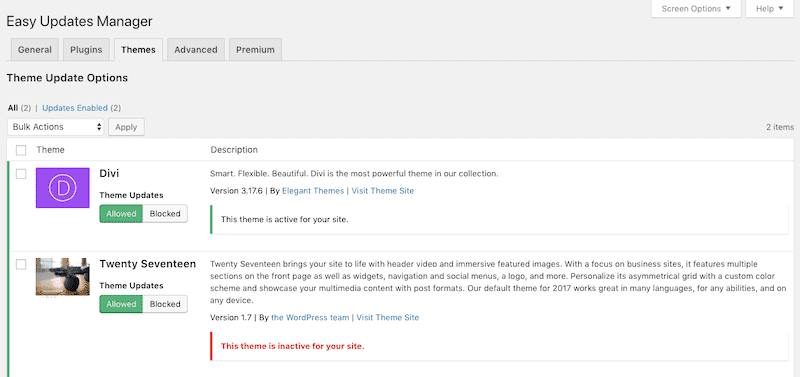Set Twenty Seventeen updates to Blocked
The width and height of the screenshot is (800, 377).
pos(165,304)
